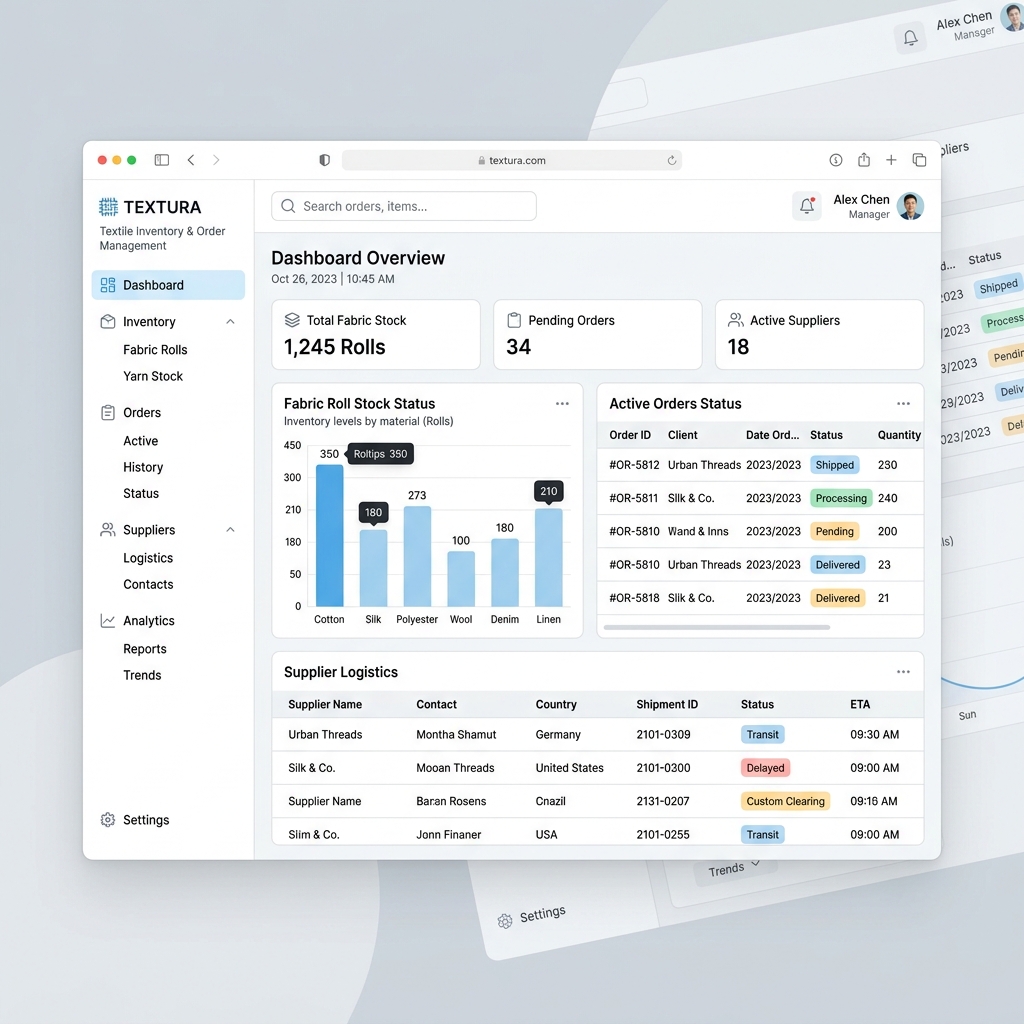The height and width of the screenshot is (1024, 1024).
Task: Click the Active Orders horizontal scrollbar
Action: [717, 627]
